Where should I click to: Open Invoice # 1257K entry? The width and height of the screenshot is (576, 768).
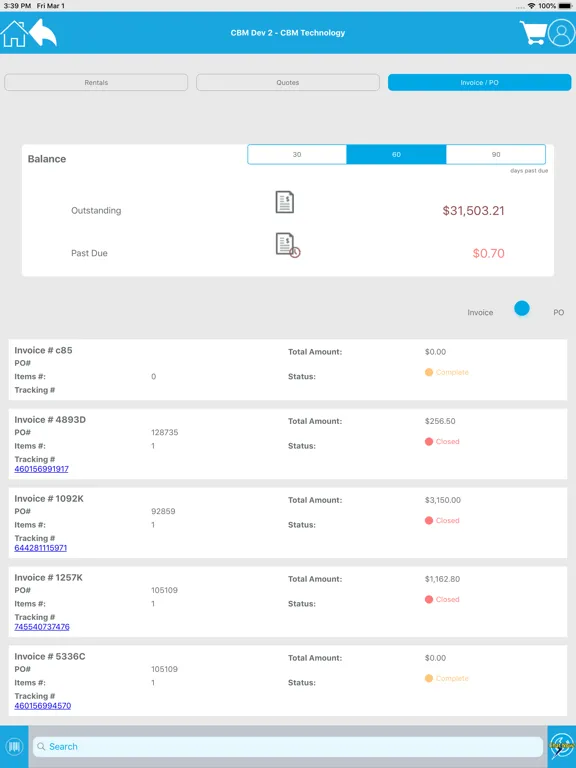click(x=288, y=601)
